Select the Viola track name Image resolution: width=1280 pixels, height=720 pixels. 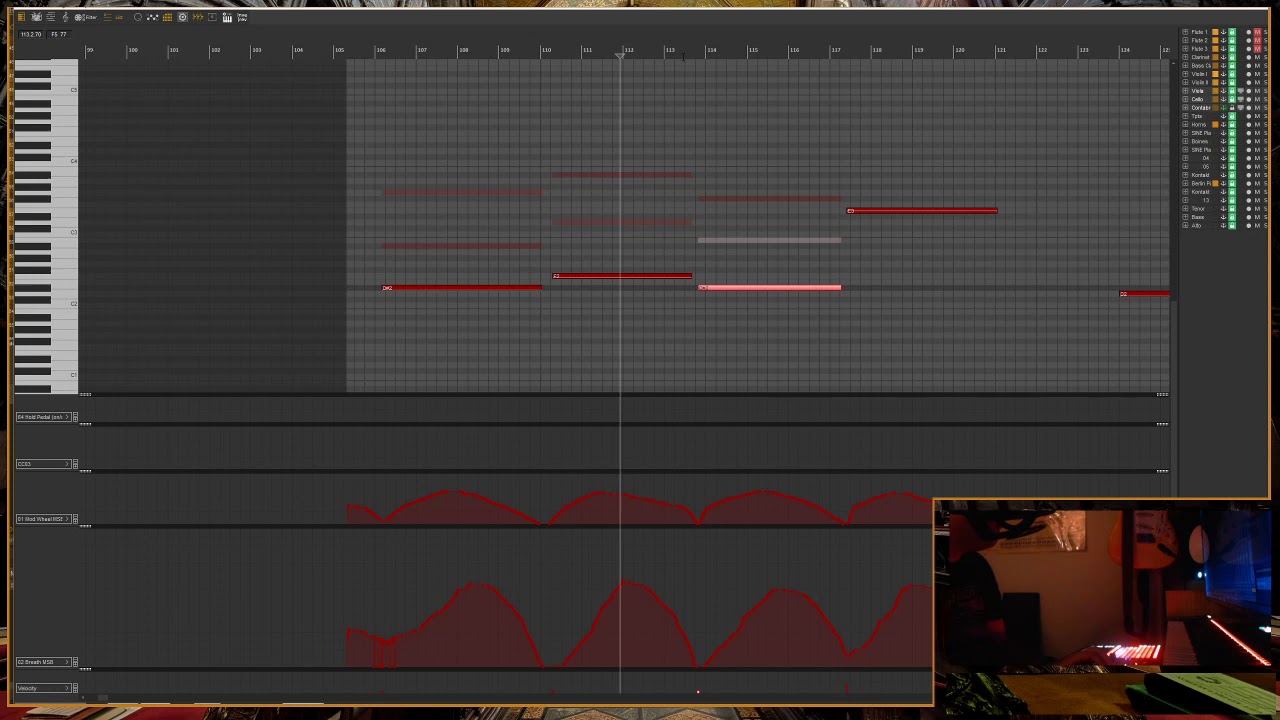coord(1198,91)
